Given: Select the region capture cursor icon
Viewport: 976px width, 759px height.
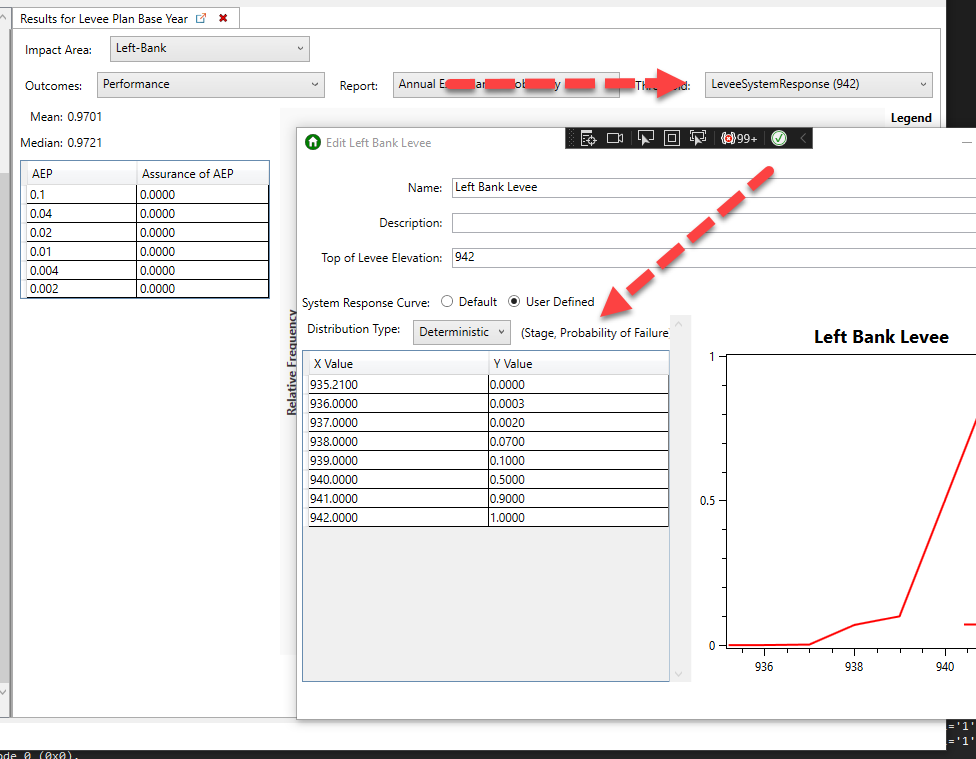Looking at the screenshot, I should pos(645,137).
